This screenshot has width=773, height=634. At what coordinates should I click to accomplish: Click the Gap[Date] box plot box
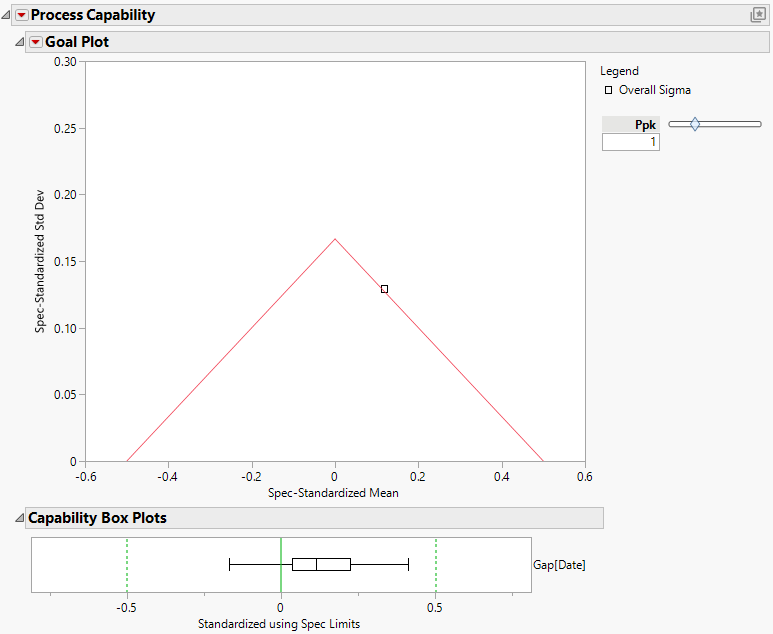pos(321,564)
